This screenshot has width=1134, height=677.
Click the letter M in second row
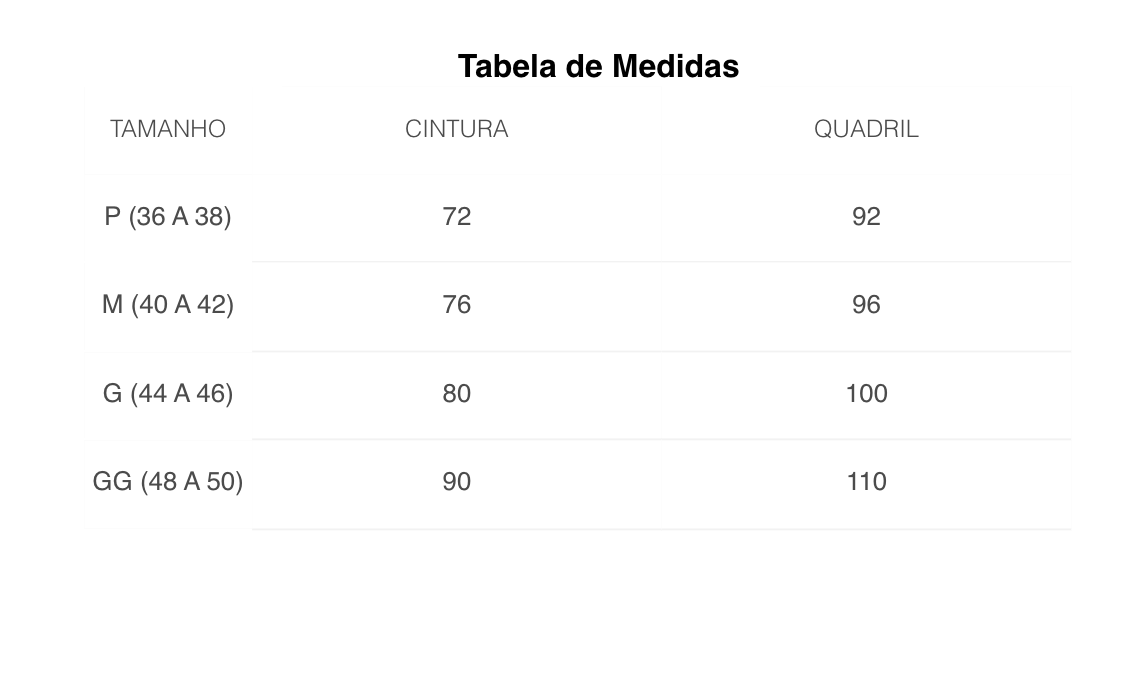[x=112, y=305]
